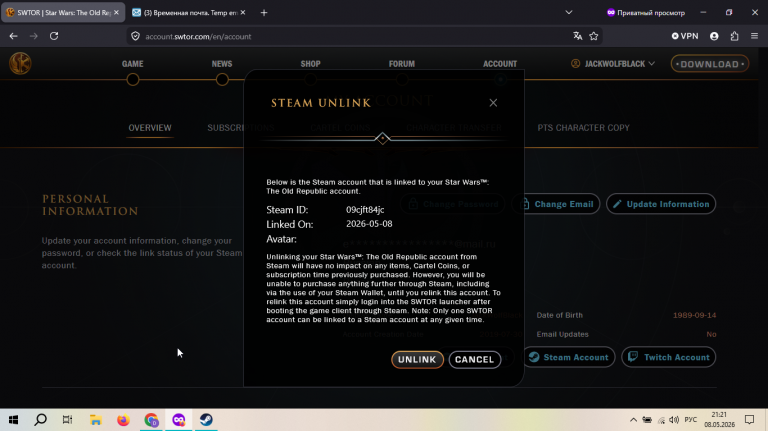Click the battery tray icon
The height and width of the screenshot is (431, 768).
coord(647,420)
